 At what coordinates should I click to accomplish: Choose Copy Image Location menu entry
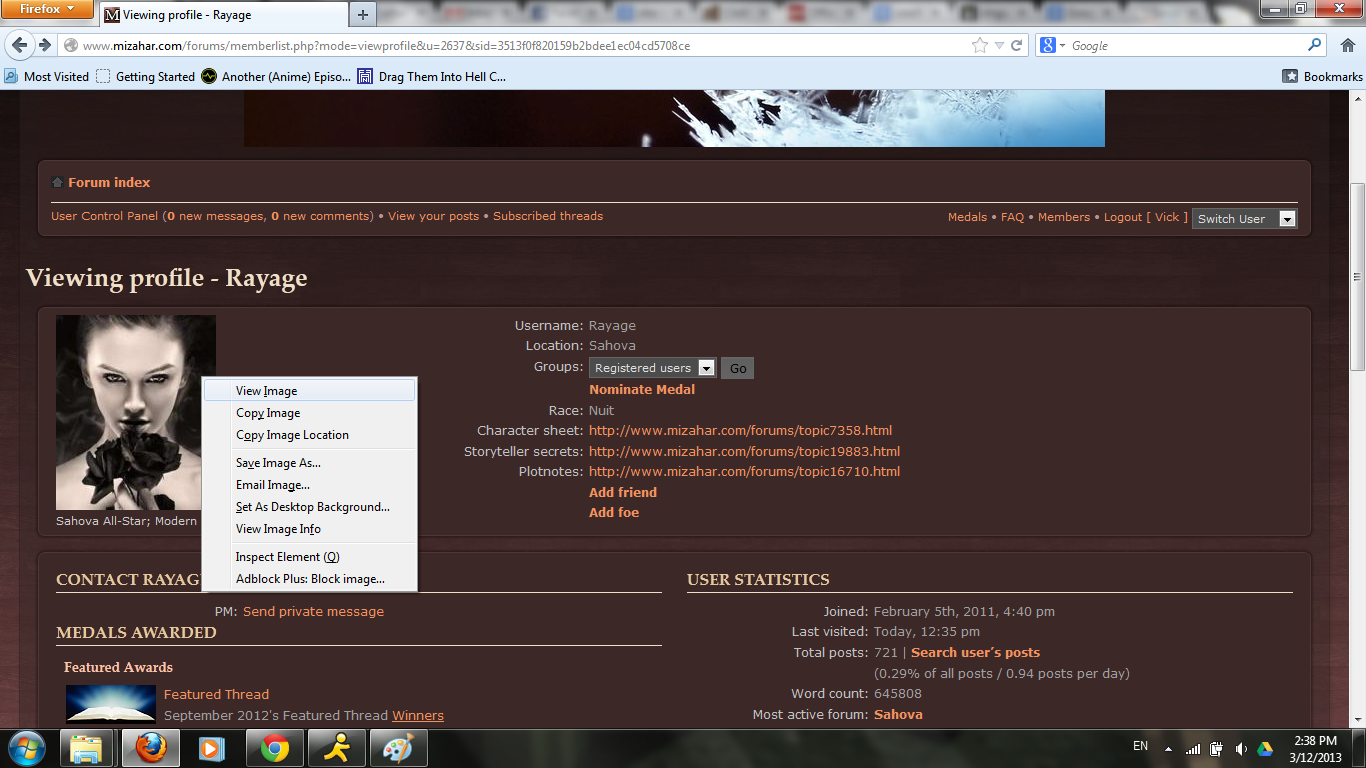(292, 435)
